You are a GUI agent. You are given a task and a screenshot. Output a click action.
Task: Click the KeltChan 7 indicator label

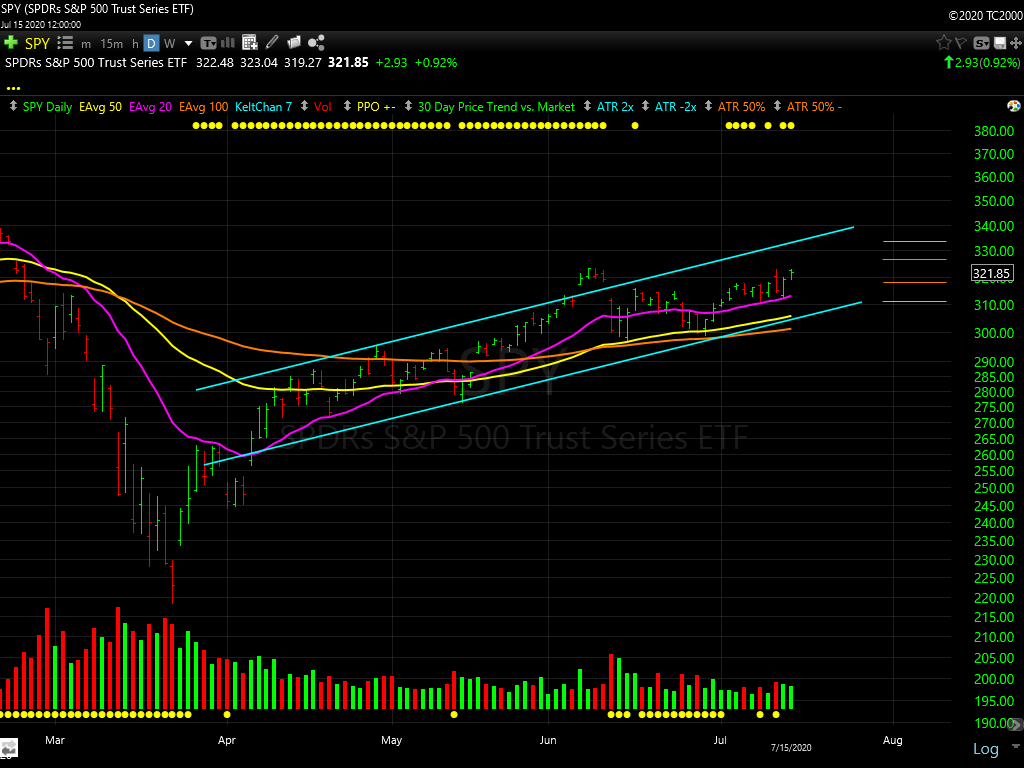coord(263,106)
